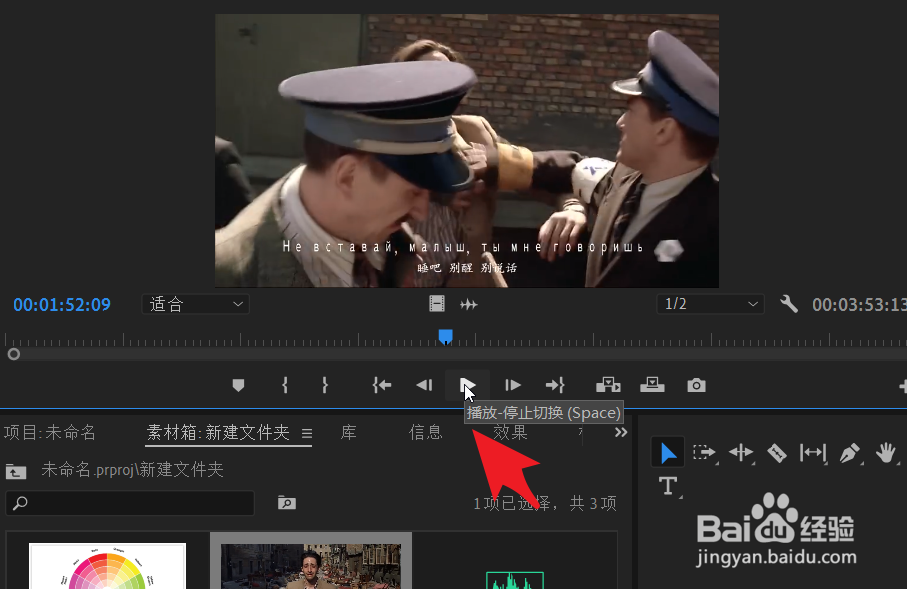This screenshot has width=907, height=589.
Task: Click the blue playhead on the time ruler
Action: (x=445, y=337)
